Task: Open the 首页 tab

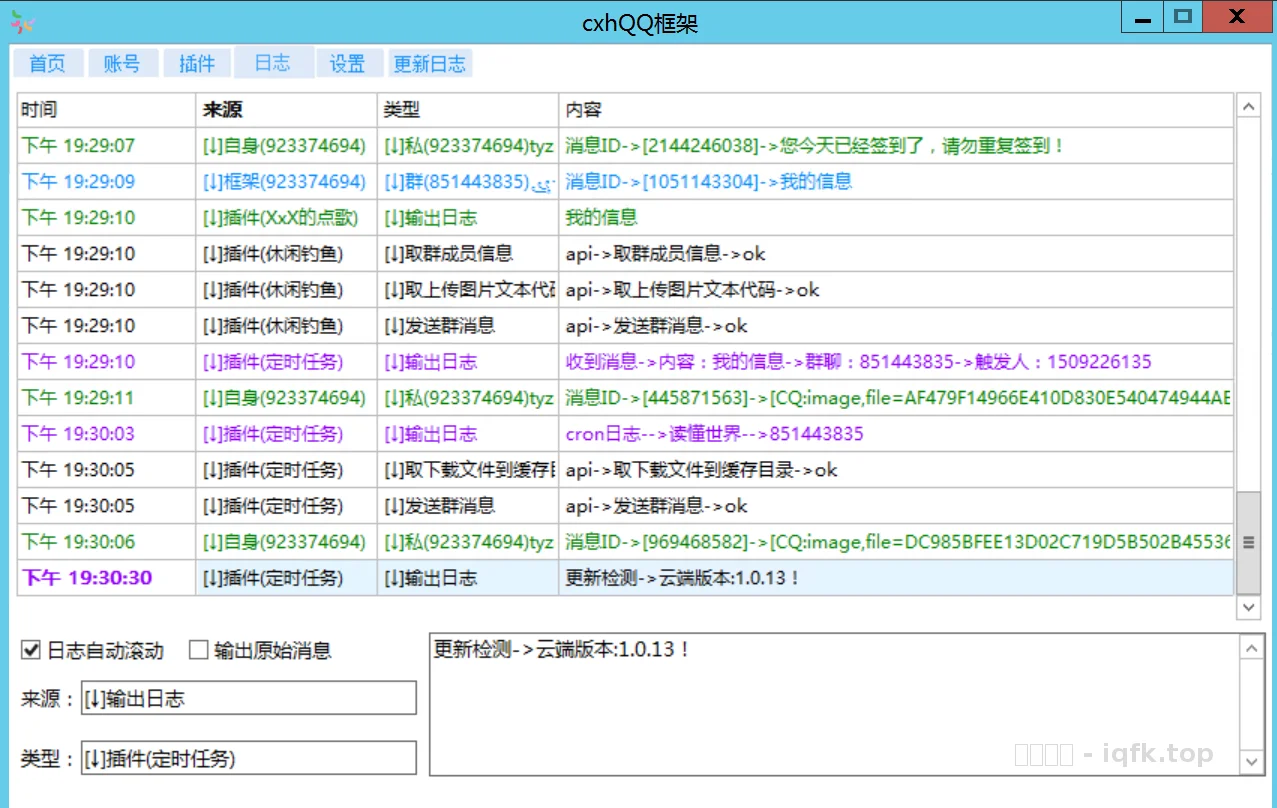Action: pyautogui.click(x=47, y=62)
